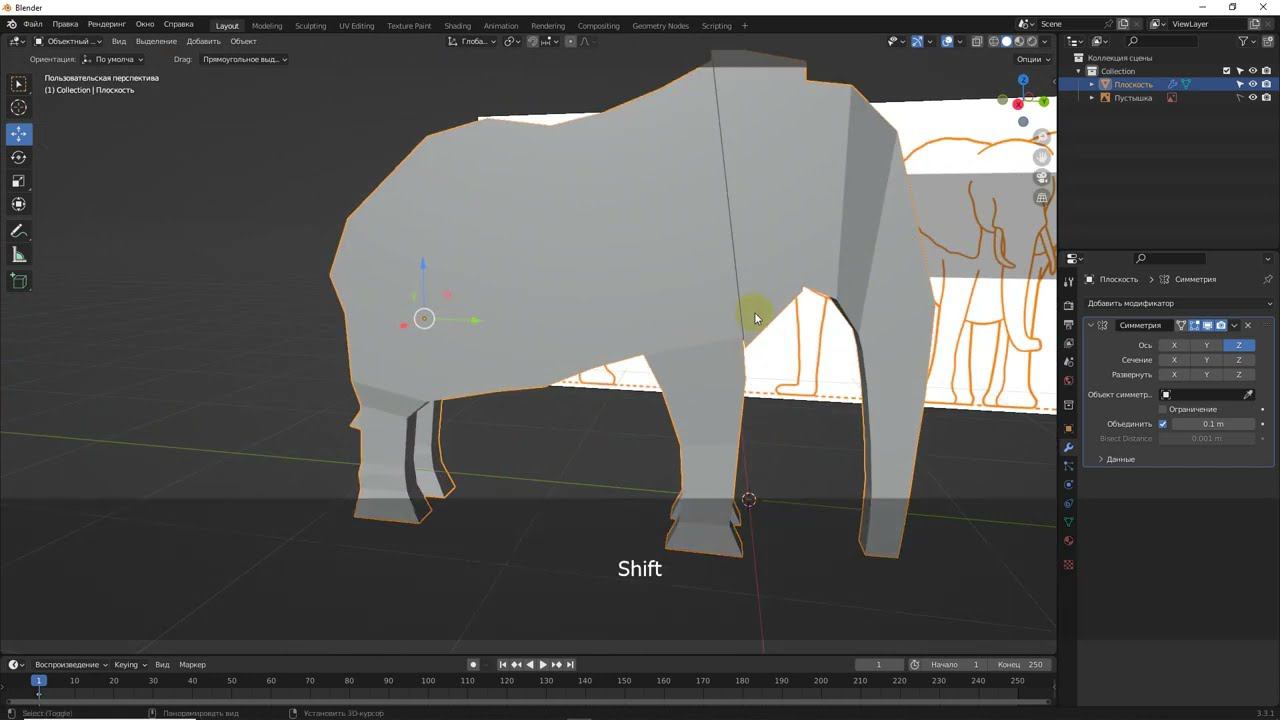Viewport: 1280px width, 720px height.
Task: Open the Рендеринг menu
Action: click(106, 24)
